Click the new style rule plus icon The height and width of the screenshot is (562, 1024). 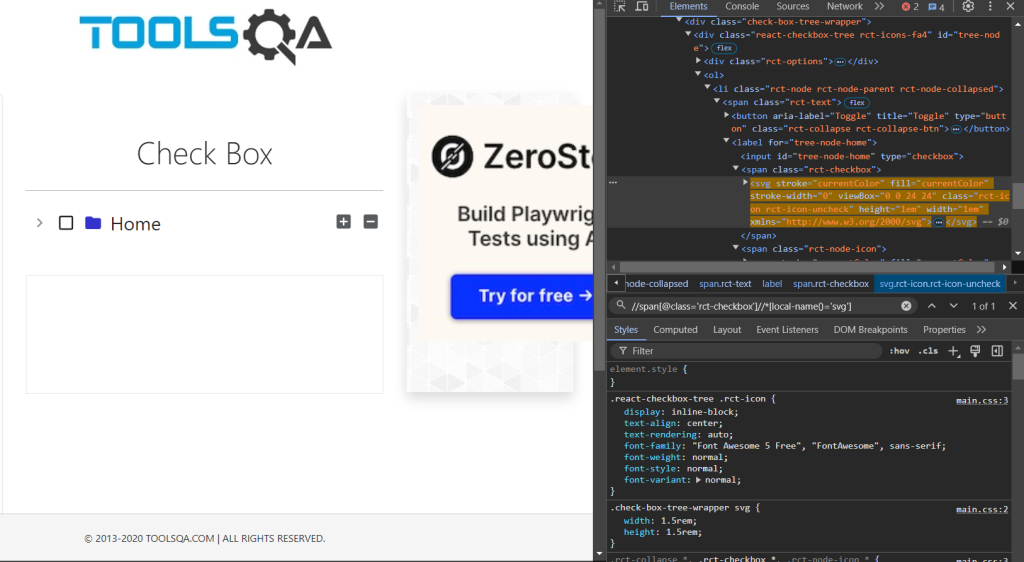(954, 351)
